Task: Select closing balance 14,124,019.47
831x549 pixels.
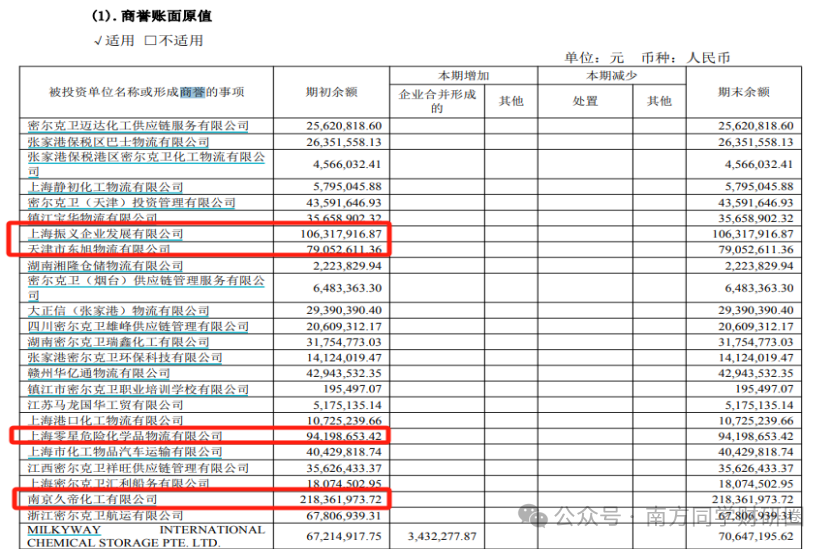Action: [x=756, y=358]
